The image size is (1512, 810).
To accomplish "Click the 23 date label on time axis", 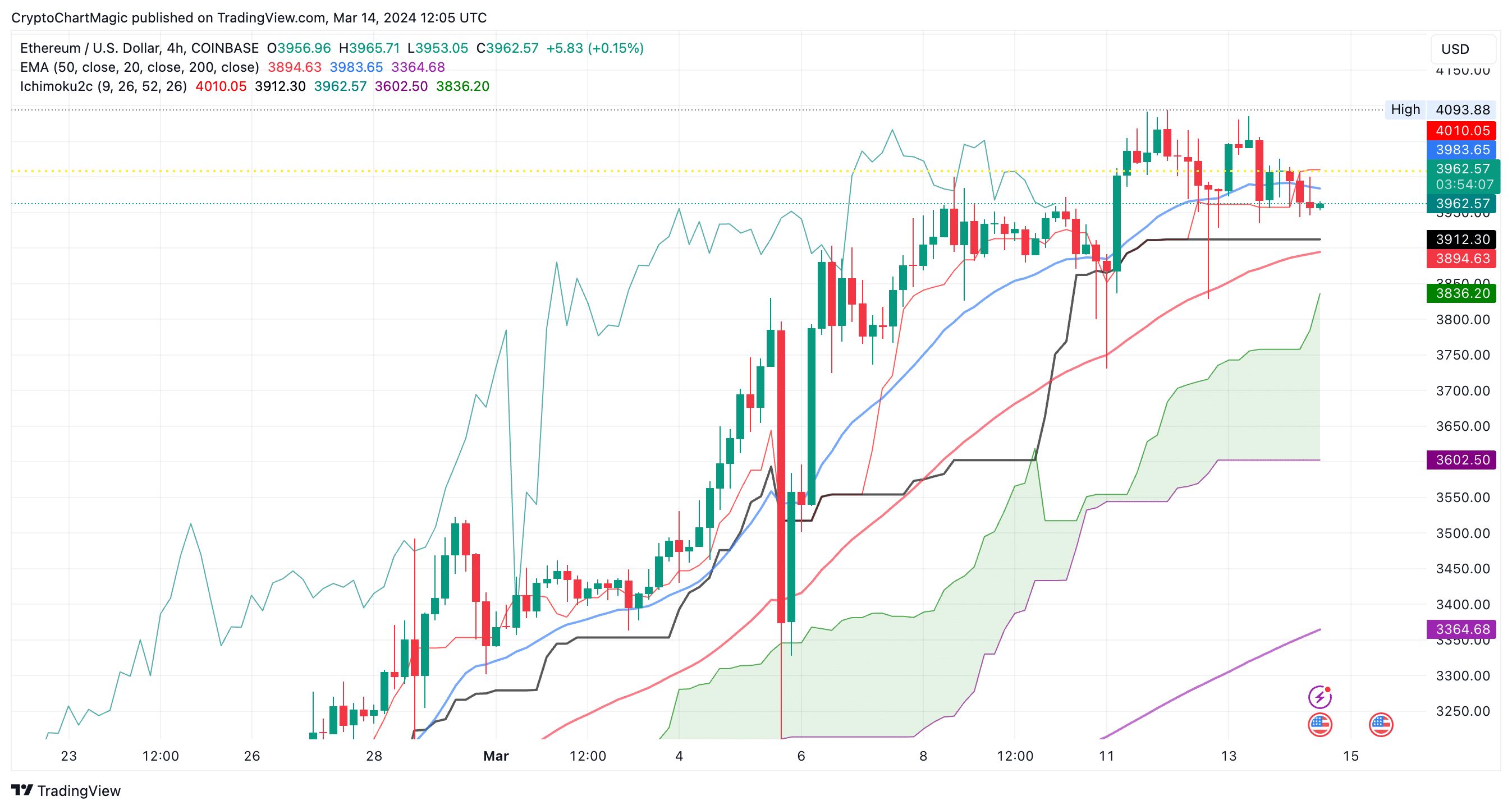I will 68,756.
